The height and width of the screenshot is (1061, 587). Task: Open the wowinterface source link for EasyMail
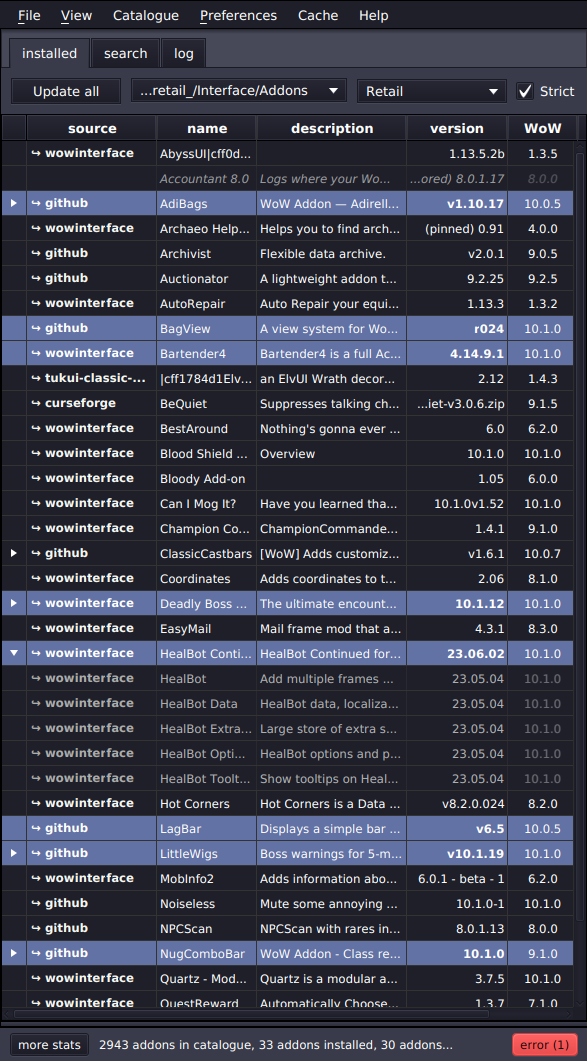point(83,629)
